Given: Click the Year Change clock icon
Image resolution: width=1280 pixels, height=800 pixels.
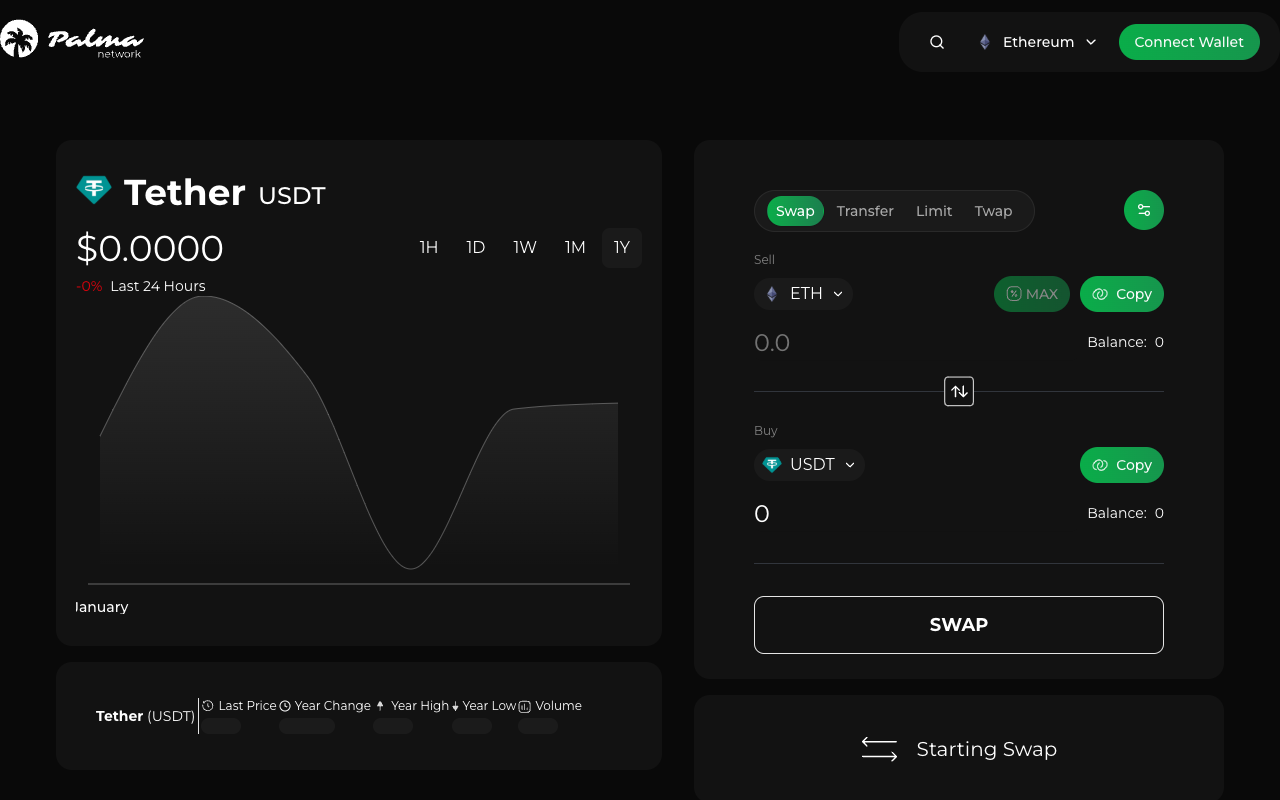Looking at the screenshot, I should click(285, 706).
